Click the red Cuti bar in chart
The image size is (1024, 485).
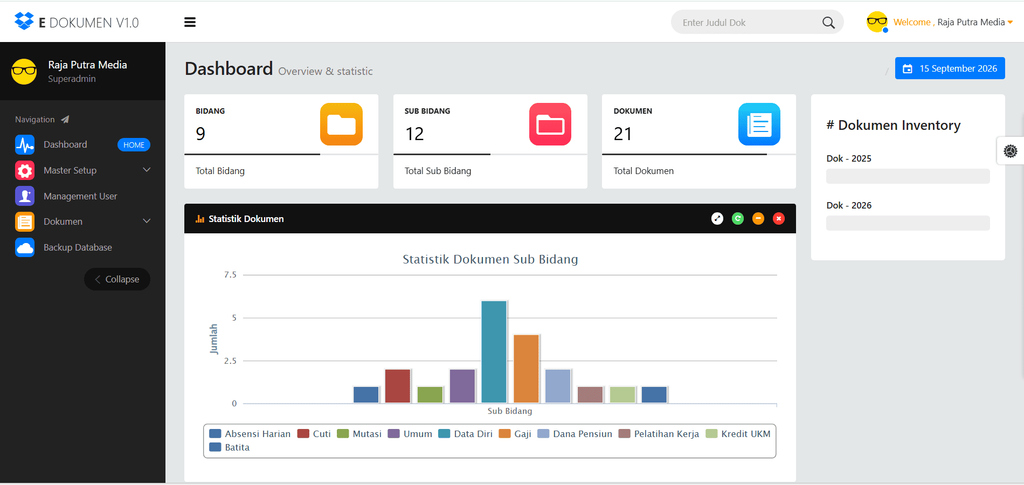click(x=398, y=386)
